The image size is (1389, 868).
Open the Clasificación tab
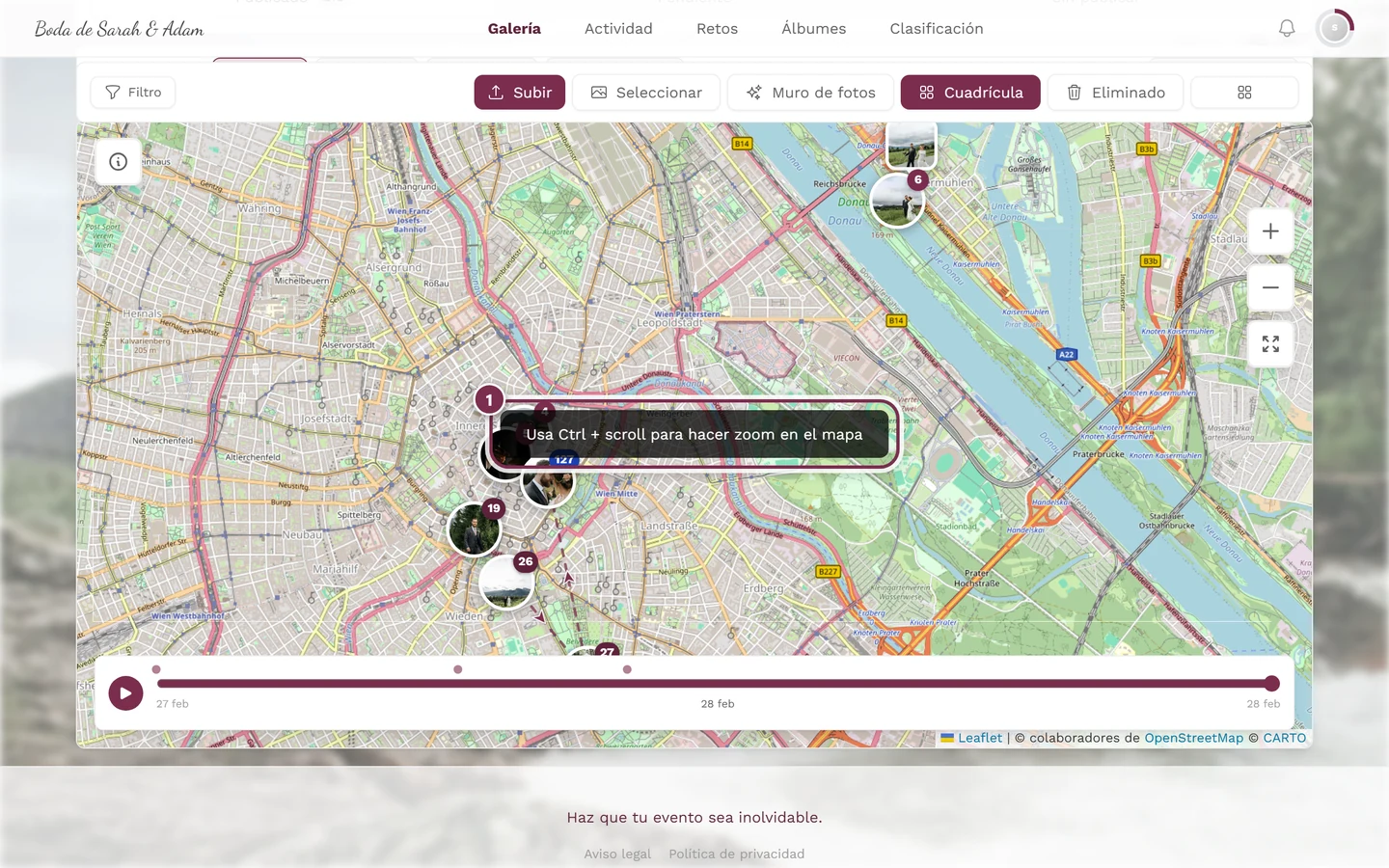937,29
